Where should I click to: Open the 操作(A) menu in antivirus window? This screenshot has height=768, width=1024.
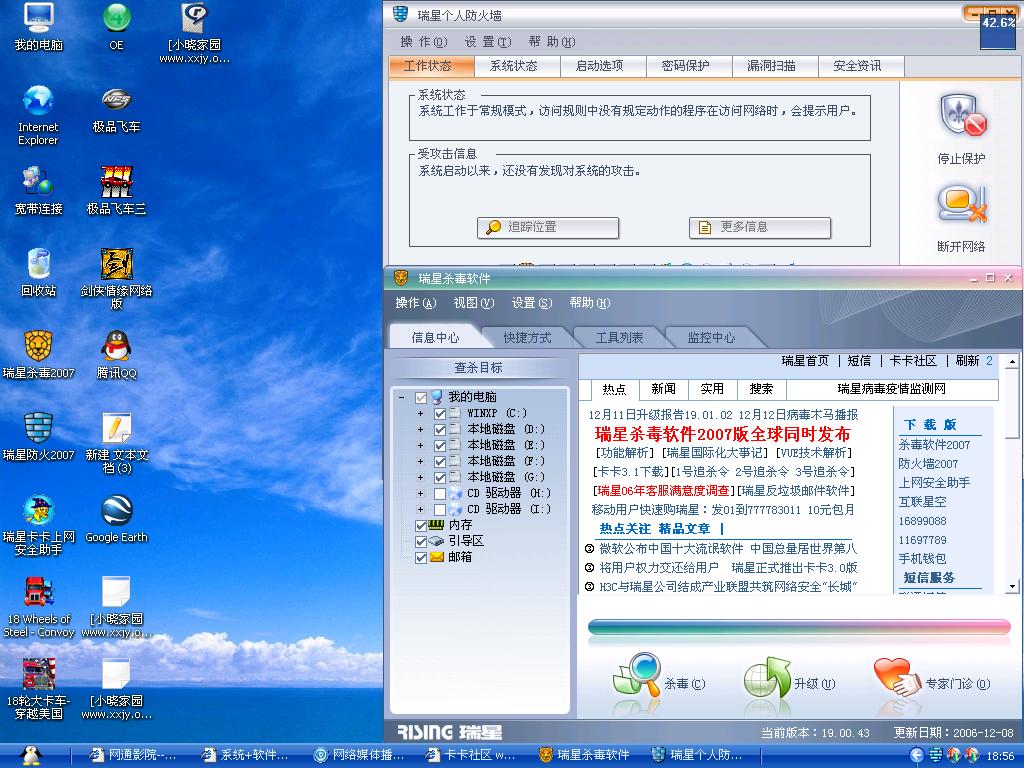415,303
